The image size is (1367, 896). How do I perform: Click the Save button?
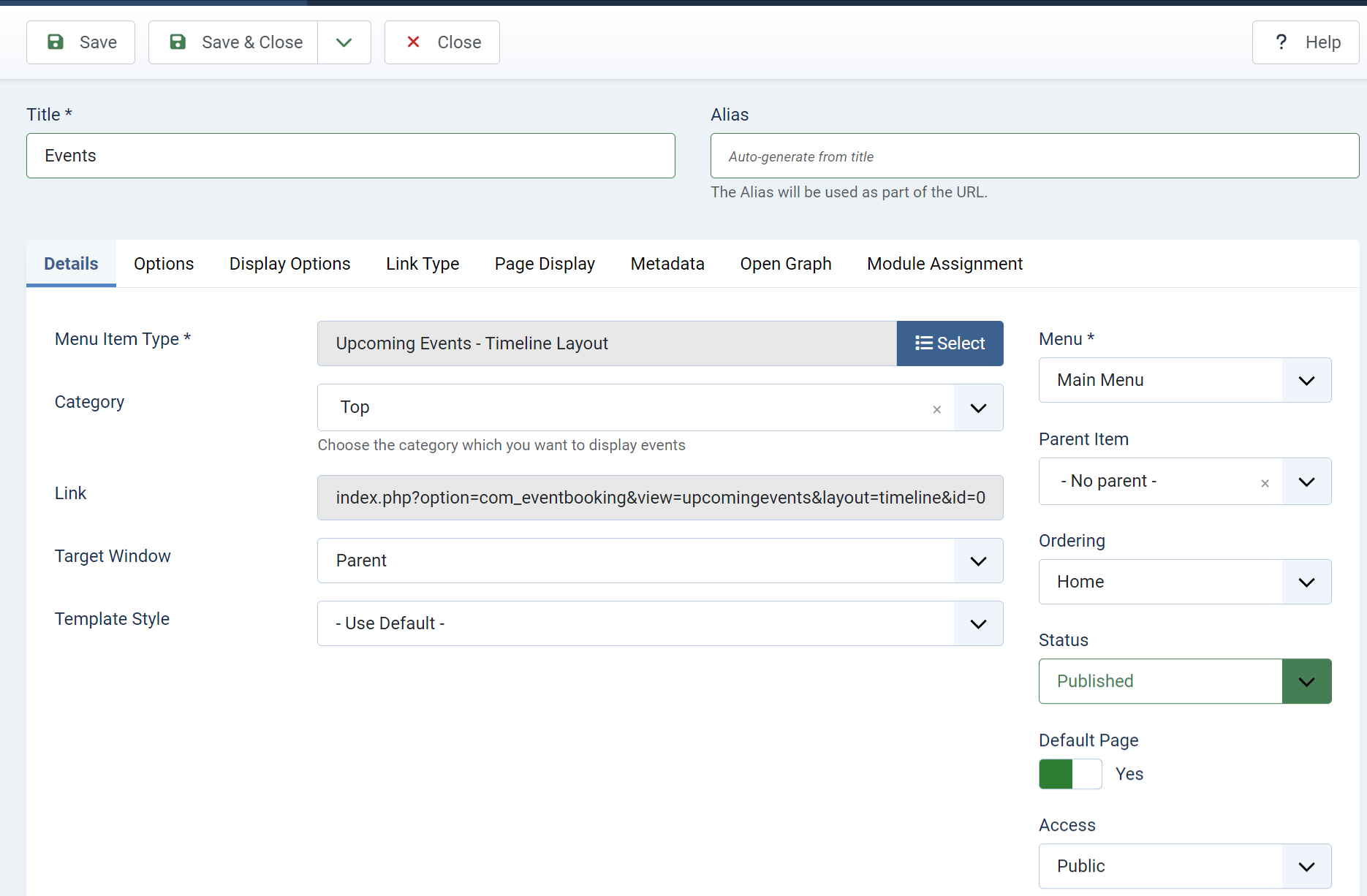click(x=80, y=42)
